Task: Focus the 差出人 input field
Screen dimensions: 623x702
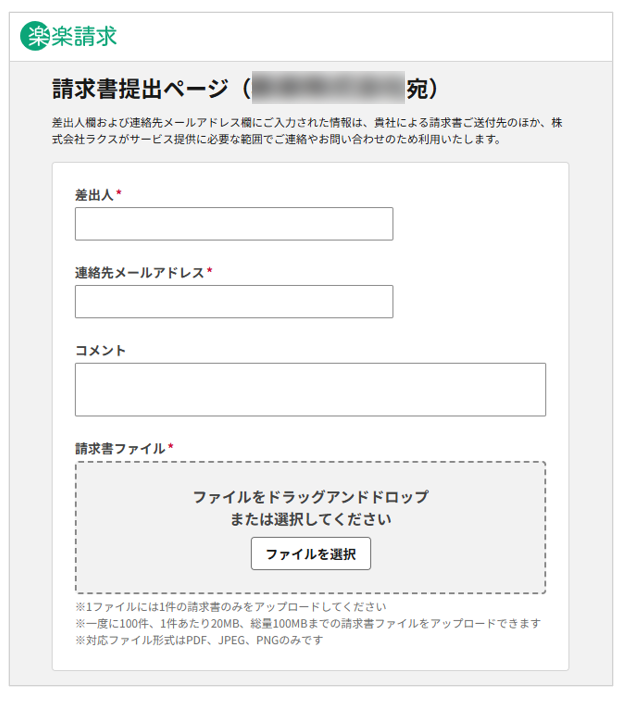Action: point(233,224)
